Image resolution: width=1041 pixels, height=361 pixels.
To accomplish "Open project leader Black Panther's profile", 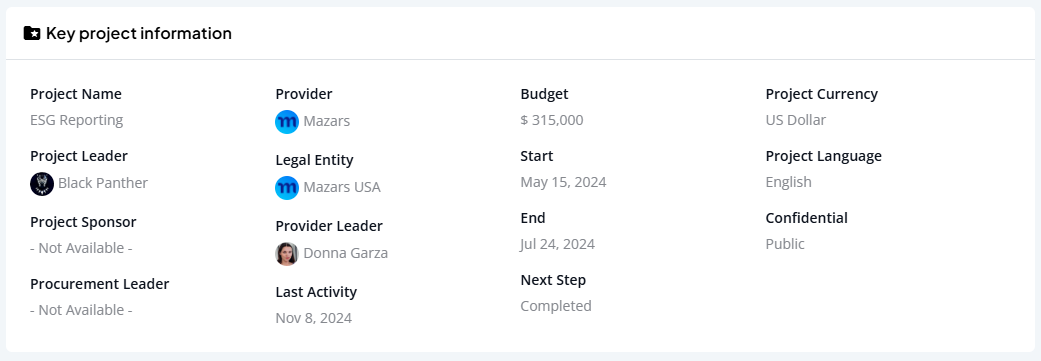I will [x=103, y=183].
